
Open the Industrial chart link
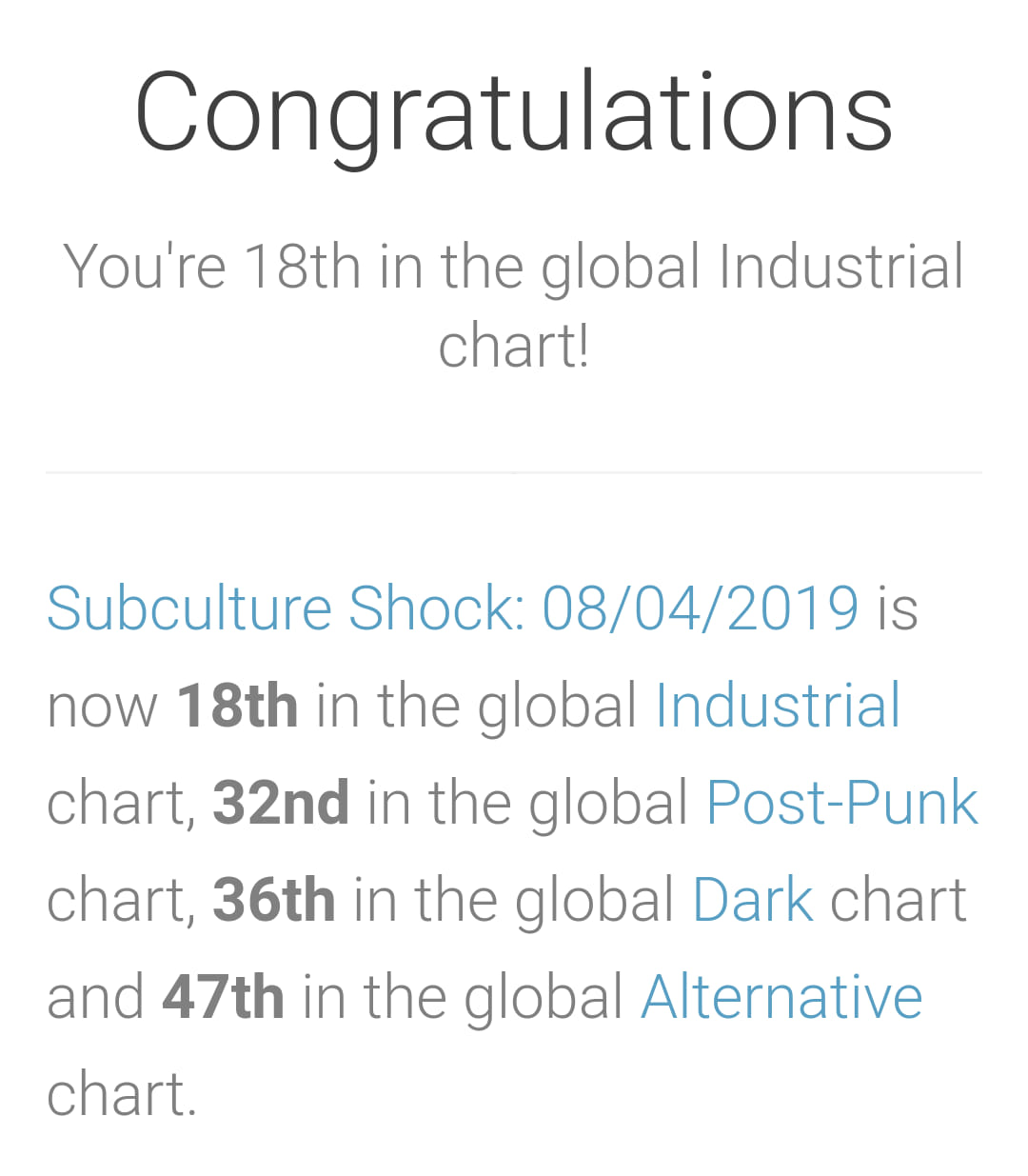tap(778, 706)
